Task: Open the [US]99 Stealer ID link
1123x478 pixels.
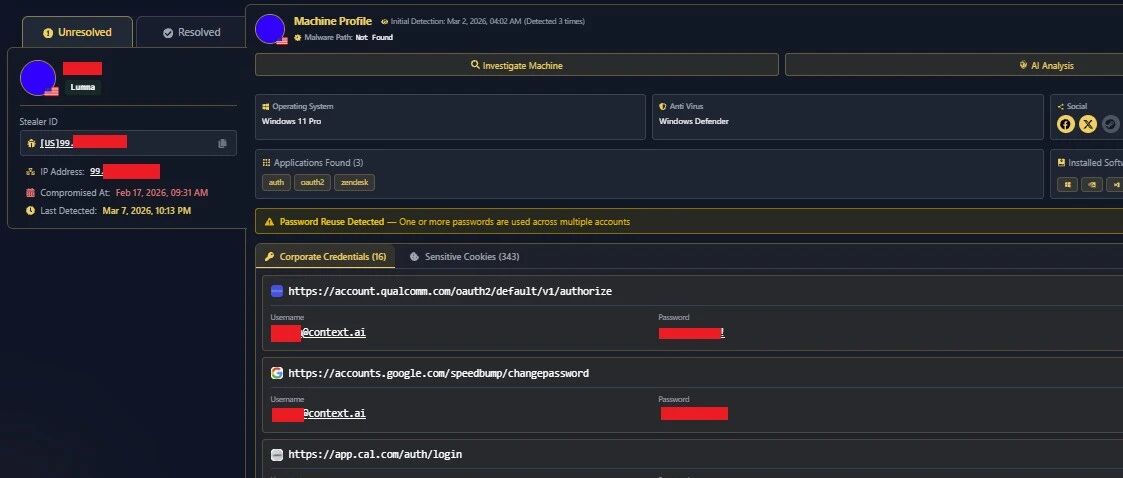Action: [83, 143]
